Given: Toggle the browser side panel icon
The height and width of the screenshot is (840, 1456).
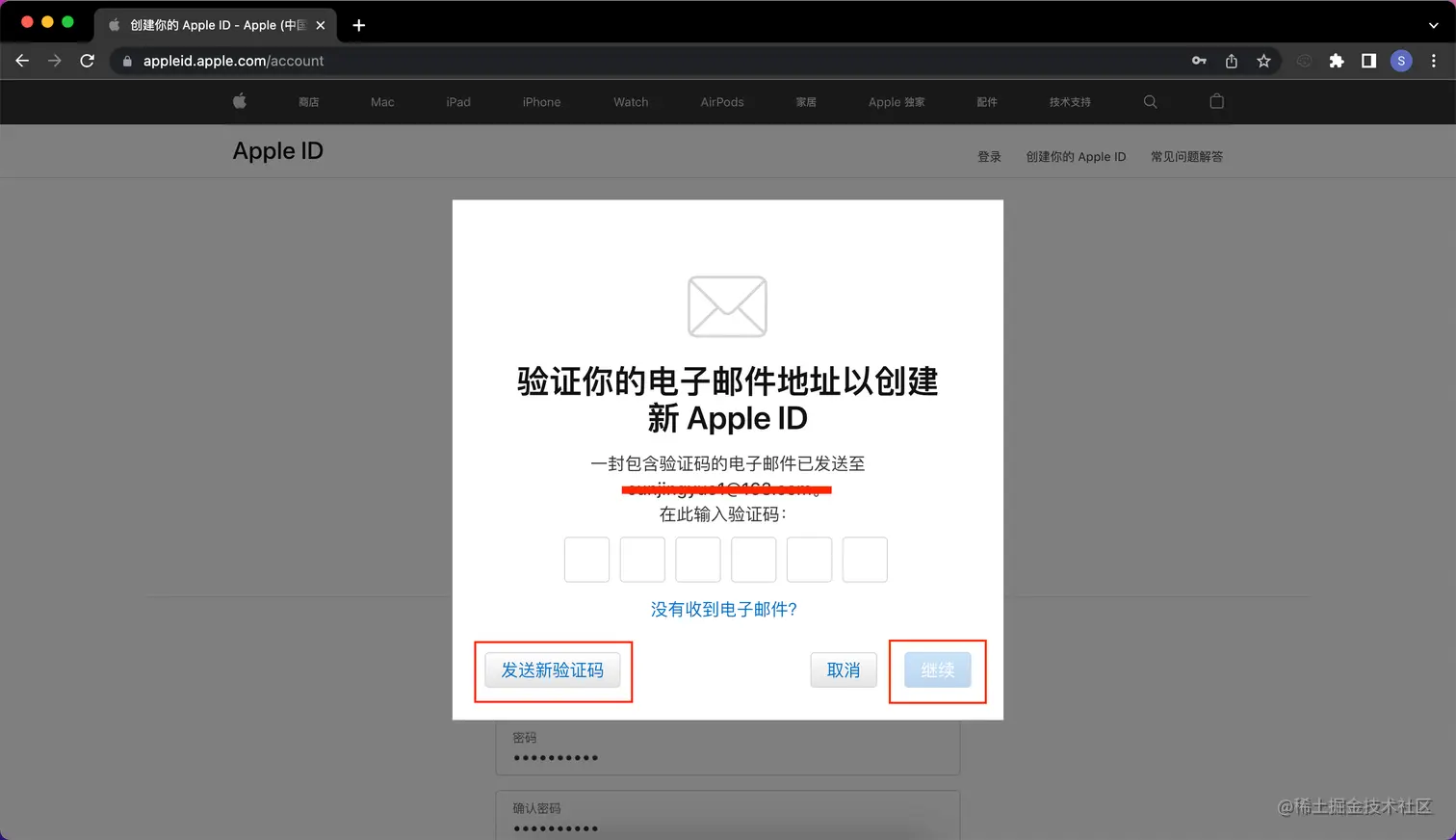Looking at the screenshot, I should click(x=1368, y=61).
